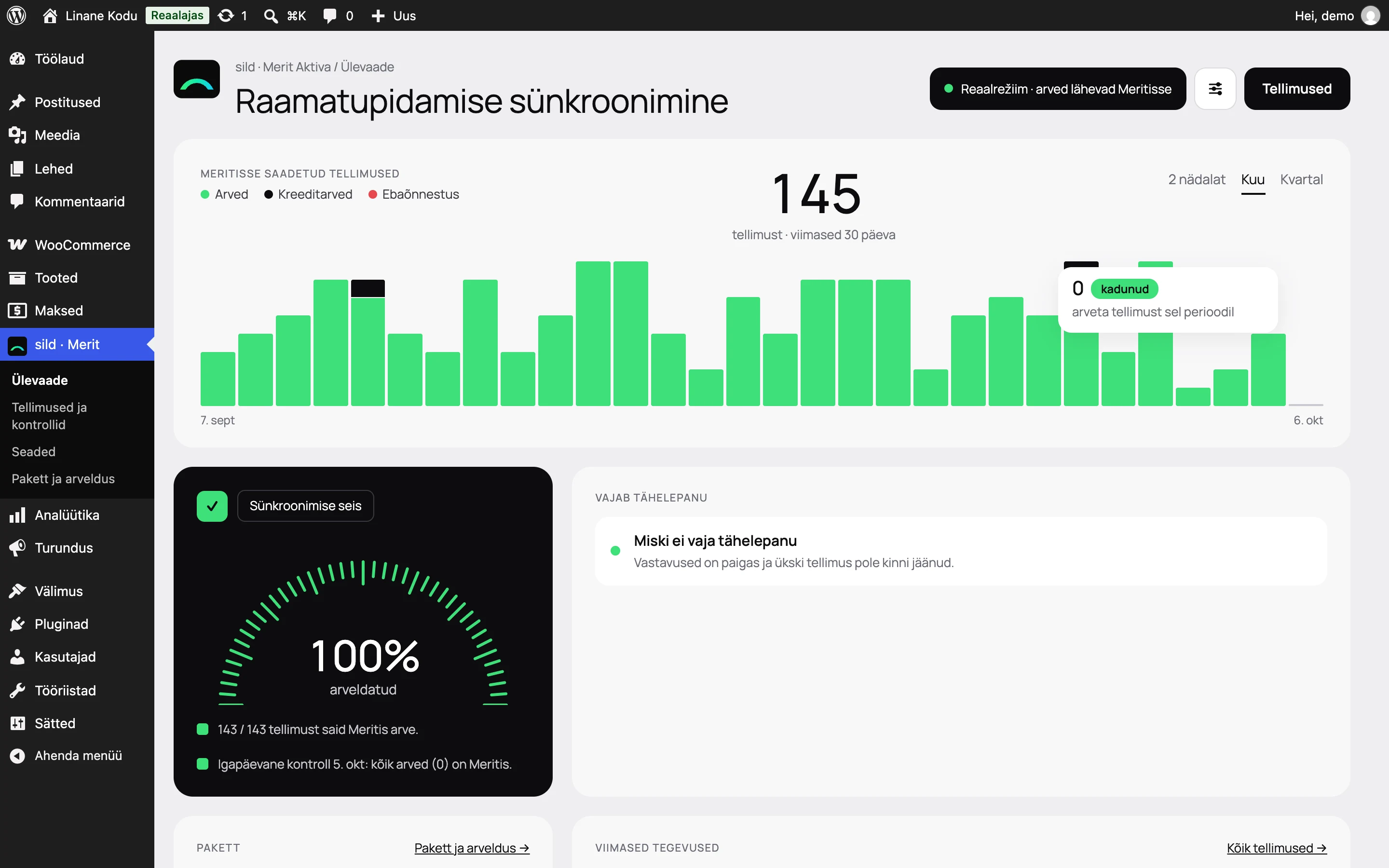Viewport: 1389px width, 868px height.
Task: Click the sild Merit app logo
Action: click(197, 79)
